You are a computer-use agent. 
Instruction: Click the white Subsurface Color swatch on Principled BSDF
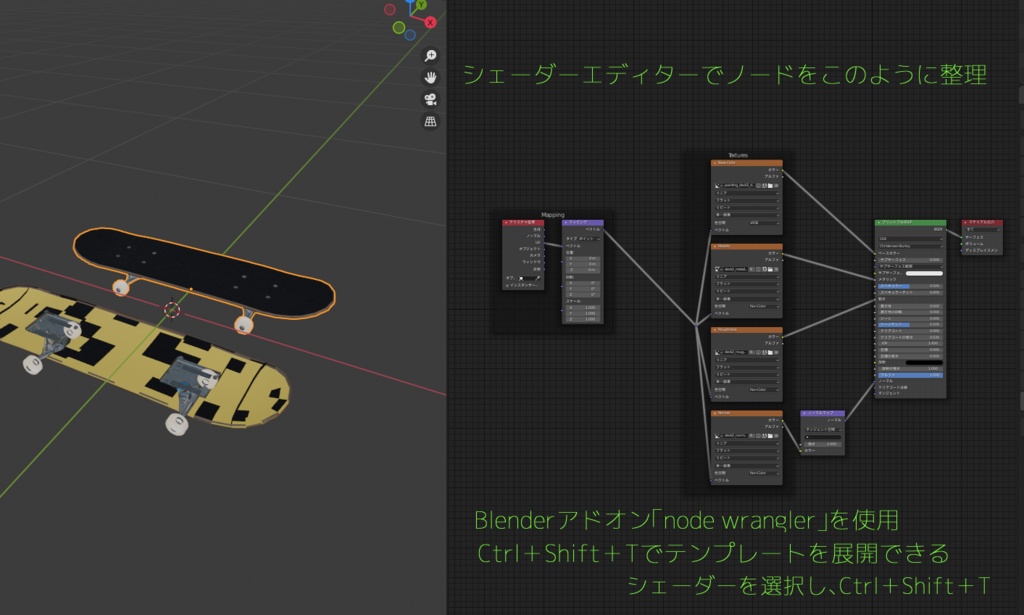click(925, 273)
